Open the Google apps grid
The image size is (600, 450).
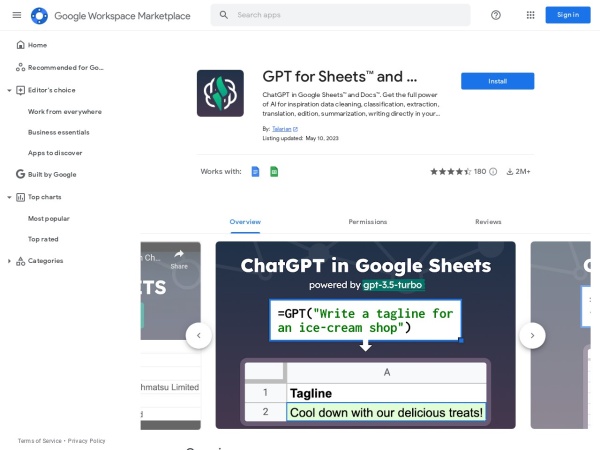(x=530, y=15)
